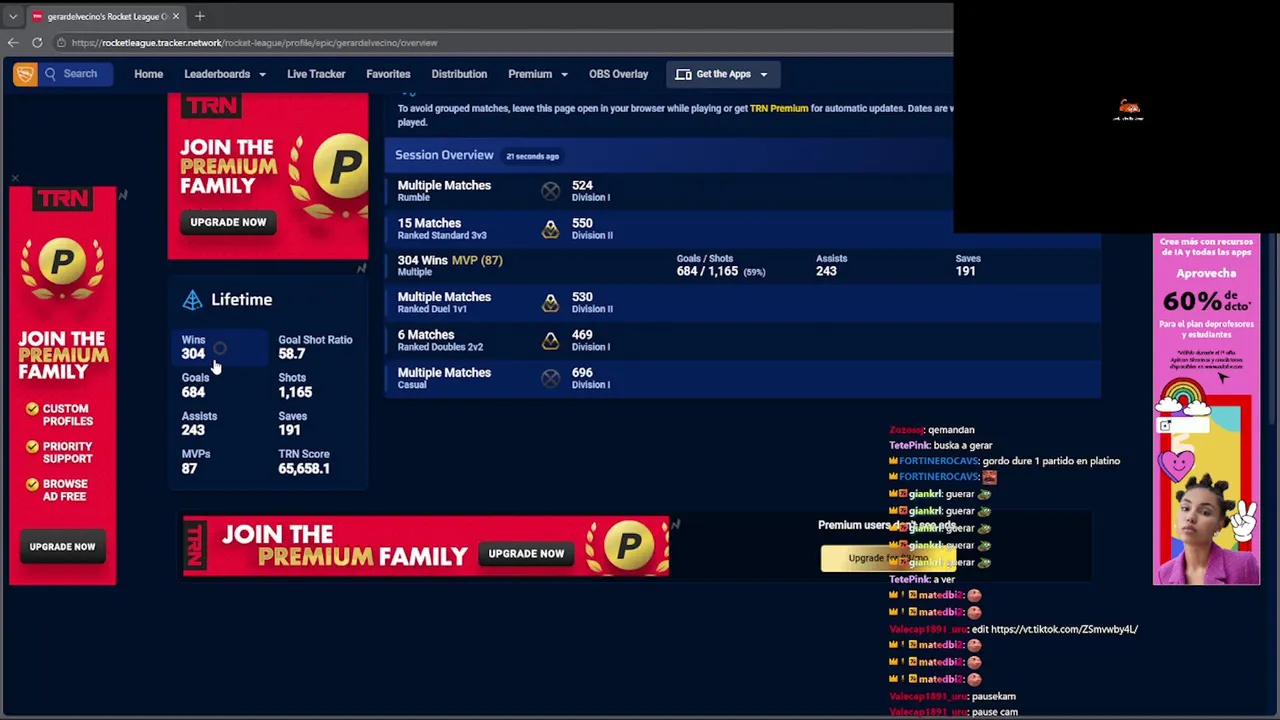Click the '524' Rumble rating value
This screenshot has width=1280, height=720.
(582, 185)
